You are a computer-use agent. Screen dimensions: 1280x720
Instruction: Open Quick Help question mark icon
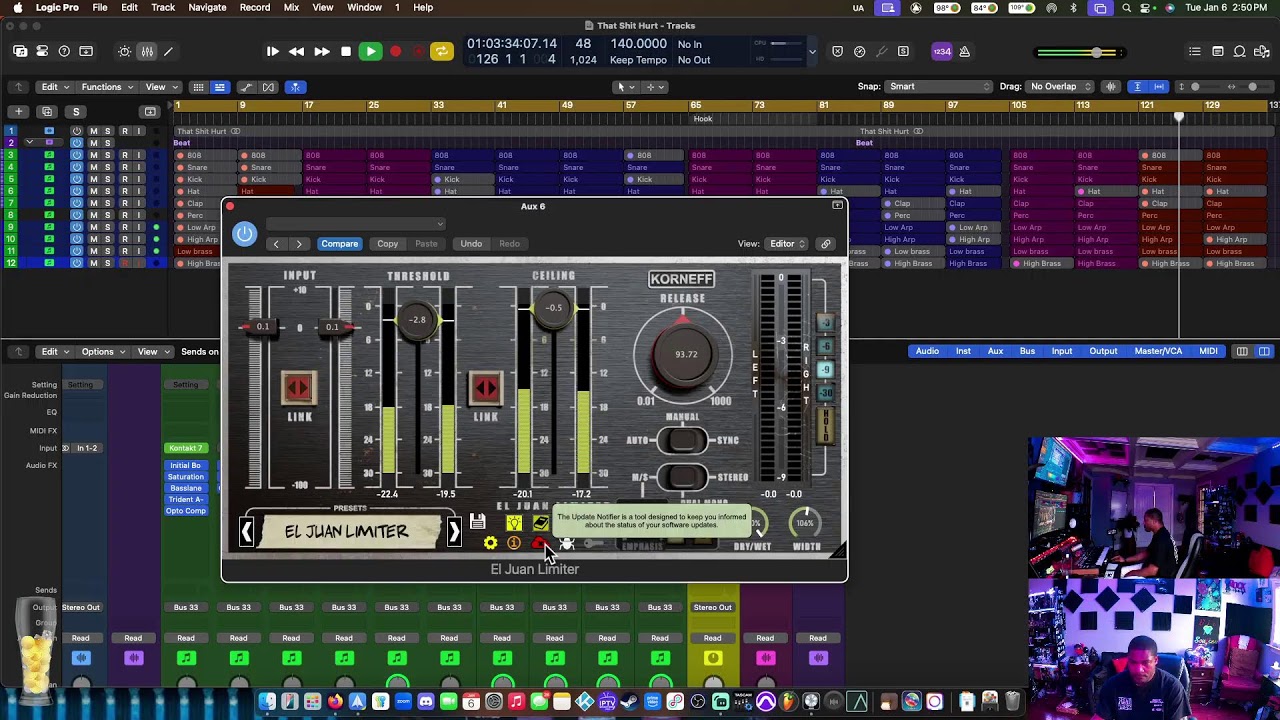[x=64, y=51]
